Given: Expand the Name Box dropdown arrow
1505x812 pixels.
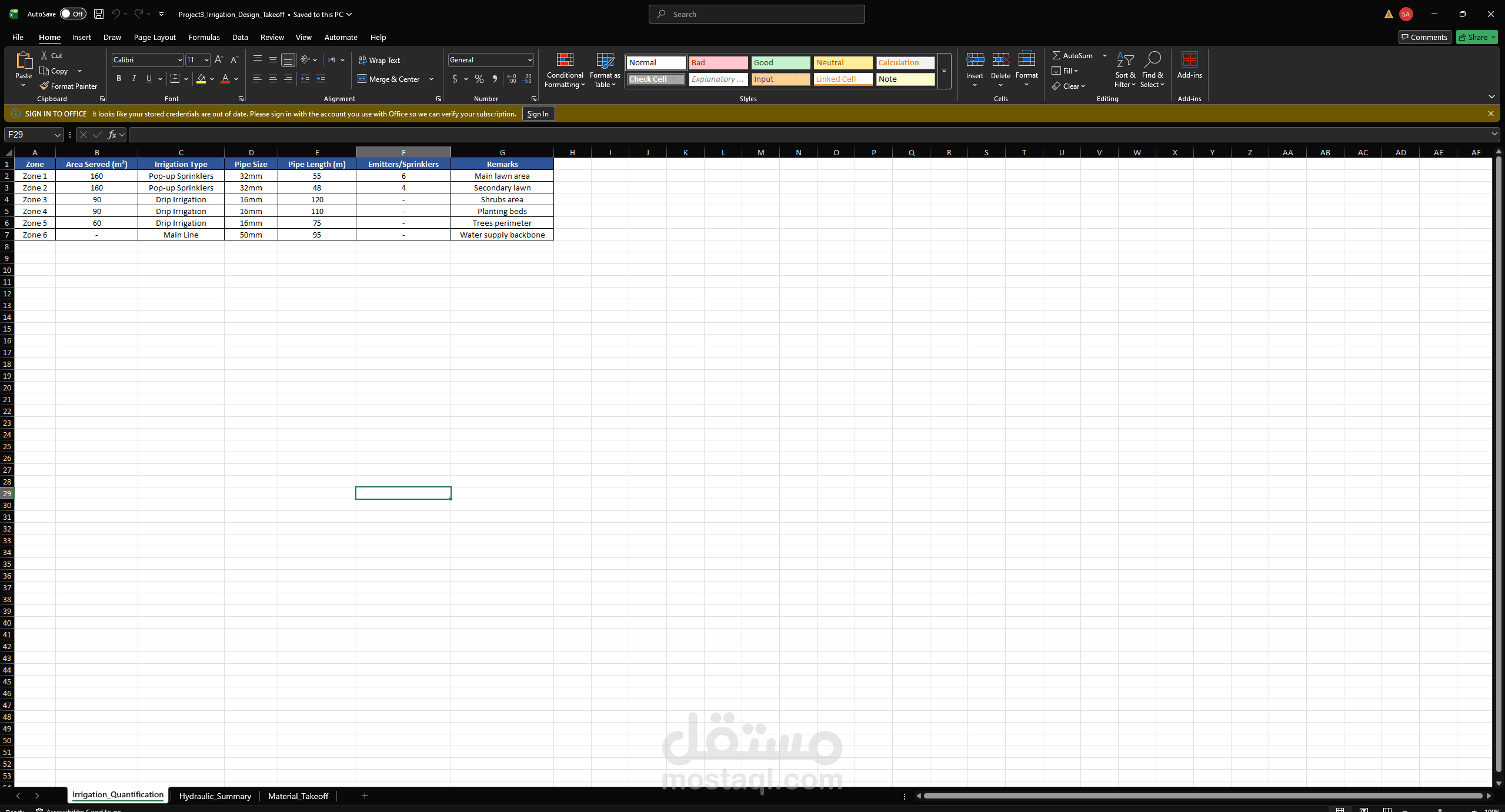Looking at the screenshot, I should click(x=57, y=135).
